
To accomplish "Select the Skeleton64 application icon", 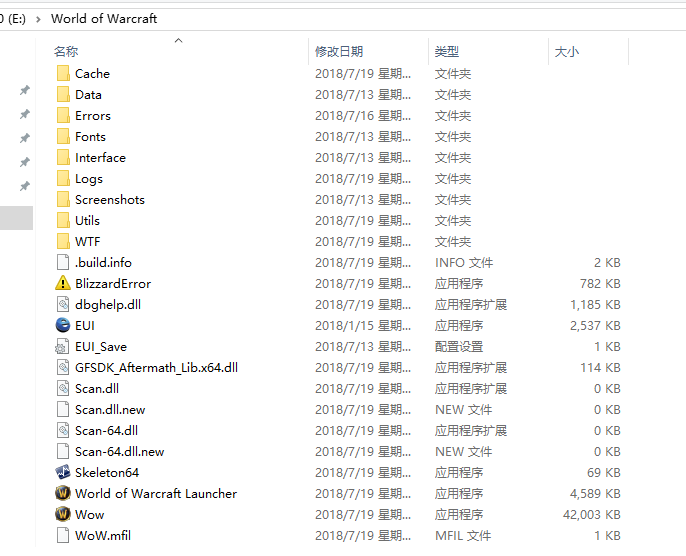I will click(x=63, y=472).
